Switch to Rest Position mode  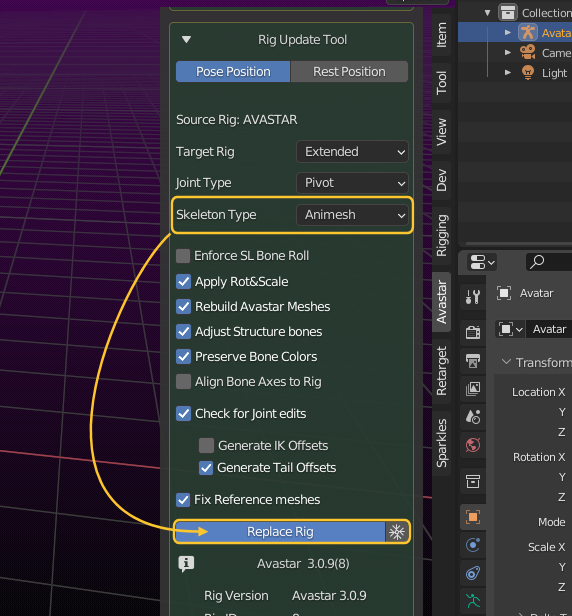tap(349, 72)
